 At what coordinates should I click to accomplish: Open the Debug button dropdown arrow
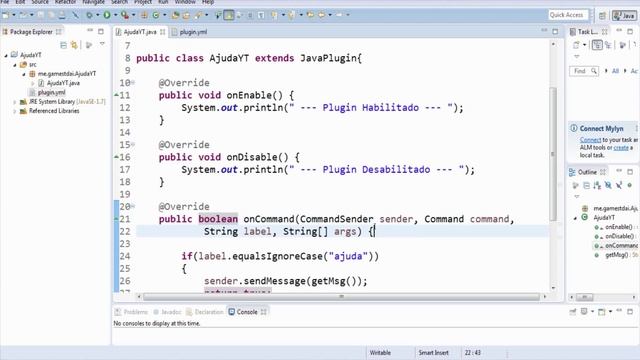98,15
